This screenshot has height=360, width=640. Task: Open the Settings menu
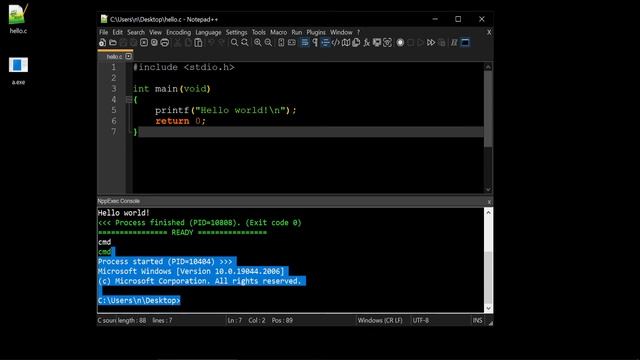(236, 32)
